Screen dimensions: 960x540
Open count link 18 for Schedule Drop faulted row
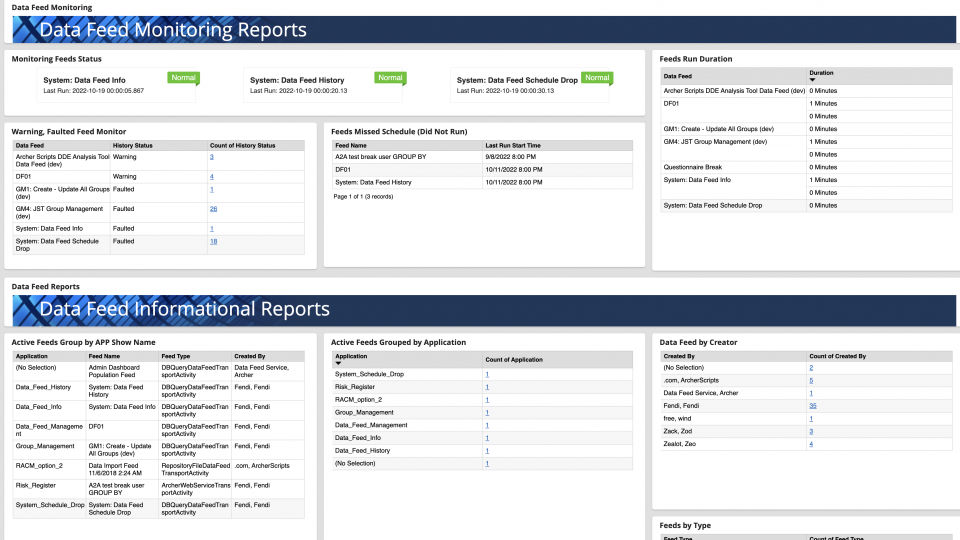213,242
